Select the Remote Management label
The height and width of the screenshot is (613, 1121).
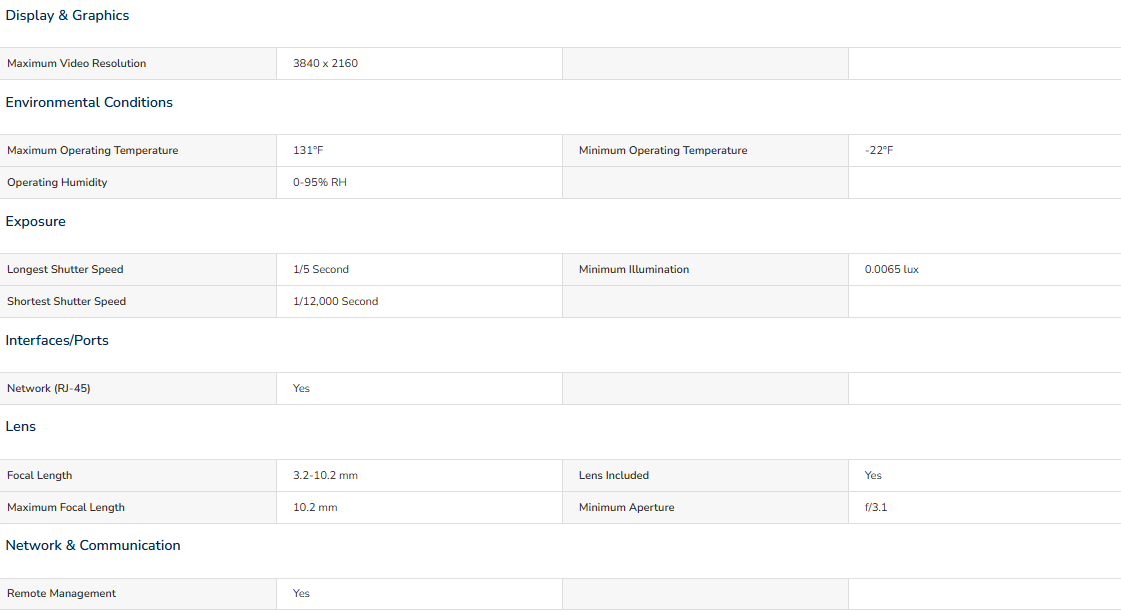click(x=61, y=594)
